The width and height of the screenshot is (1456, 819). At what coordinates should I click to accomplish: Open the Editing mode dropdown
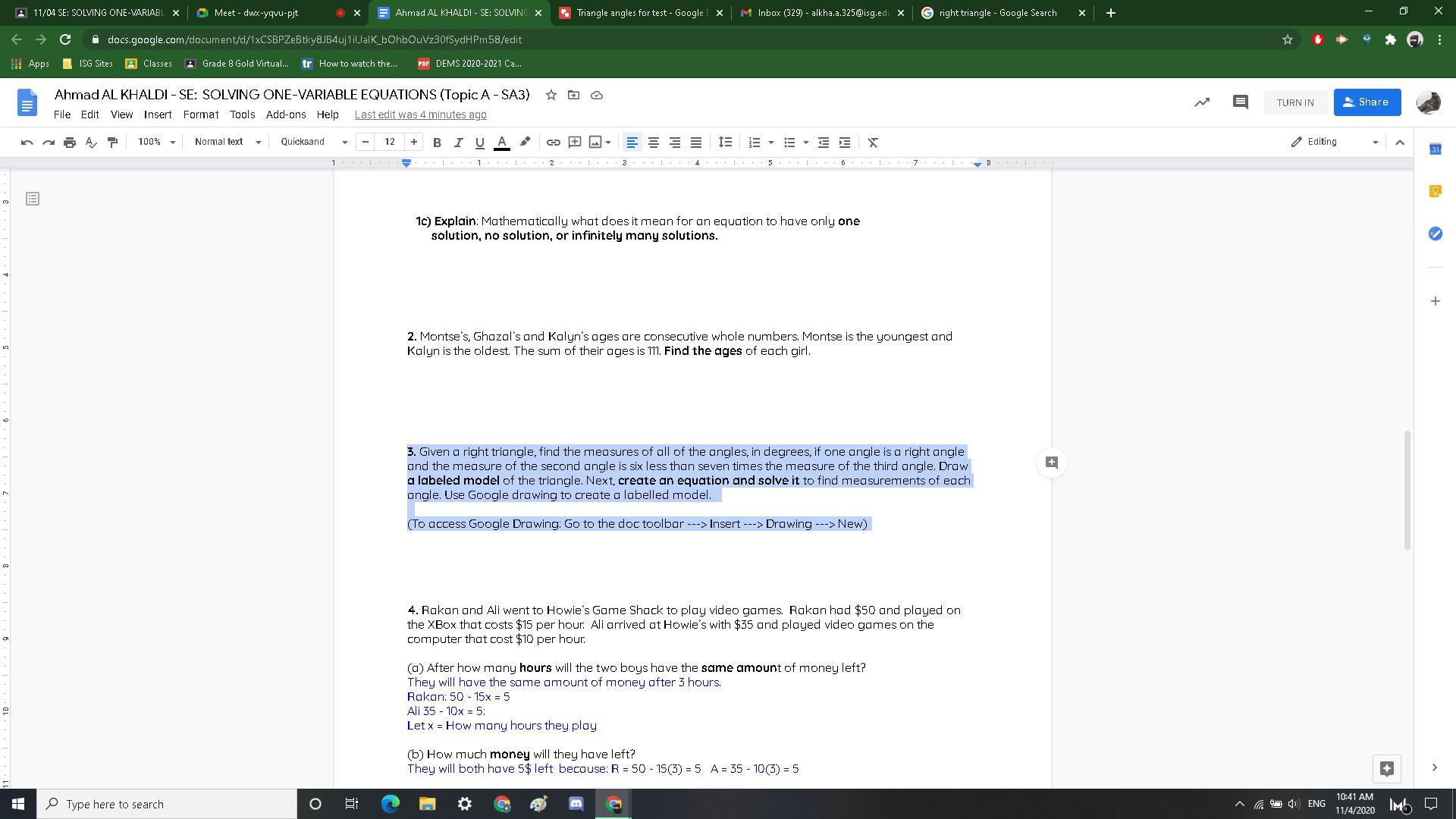tap(1335, 143)
